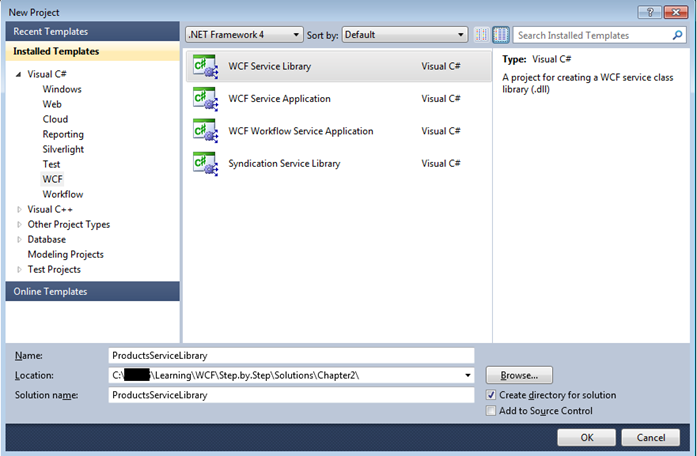The width and height of the screenshot is (697, 456).
Task: Select the WCF Workflow Service Application icon
Action: [205, 131]
